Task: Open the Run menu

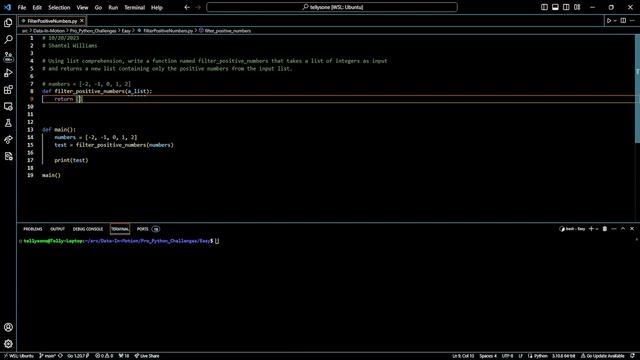Action: click(x=113, y=7)
